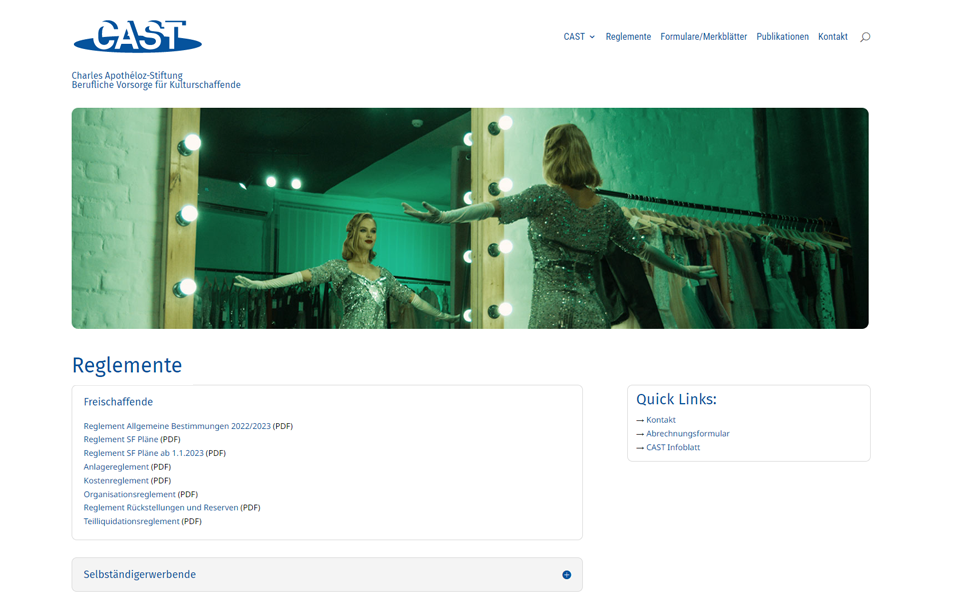
Task: Open the Teilliquidationsreglement link
Action: coord(131,522)
